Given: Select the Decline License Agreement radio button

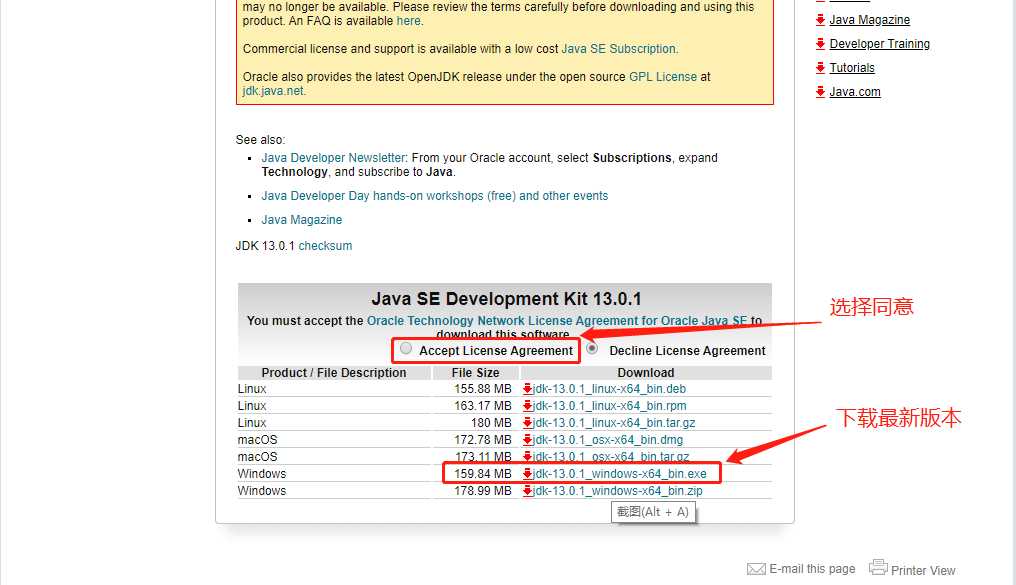Looking at the screenshot, I should pos(592,349).
